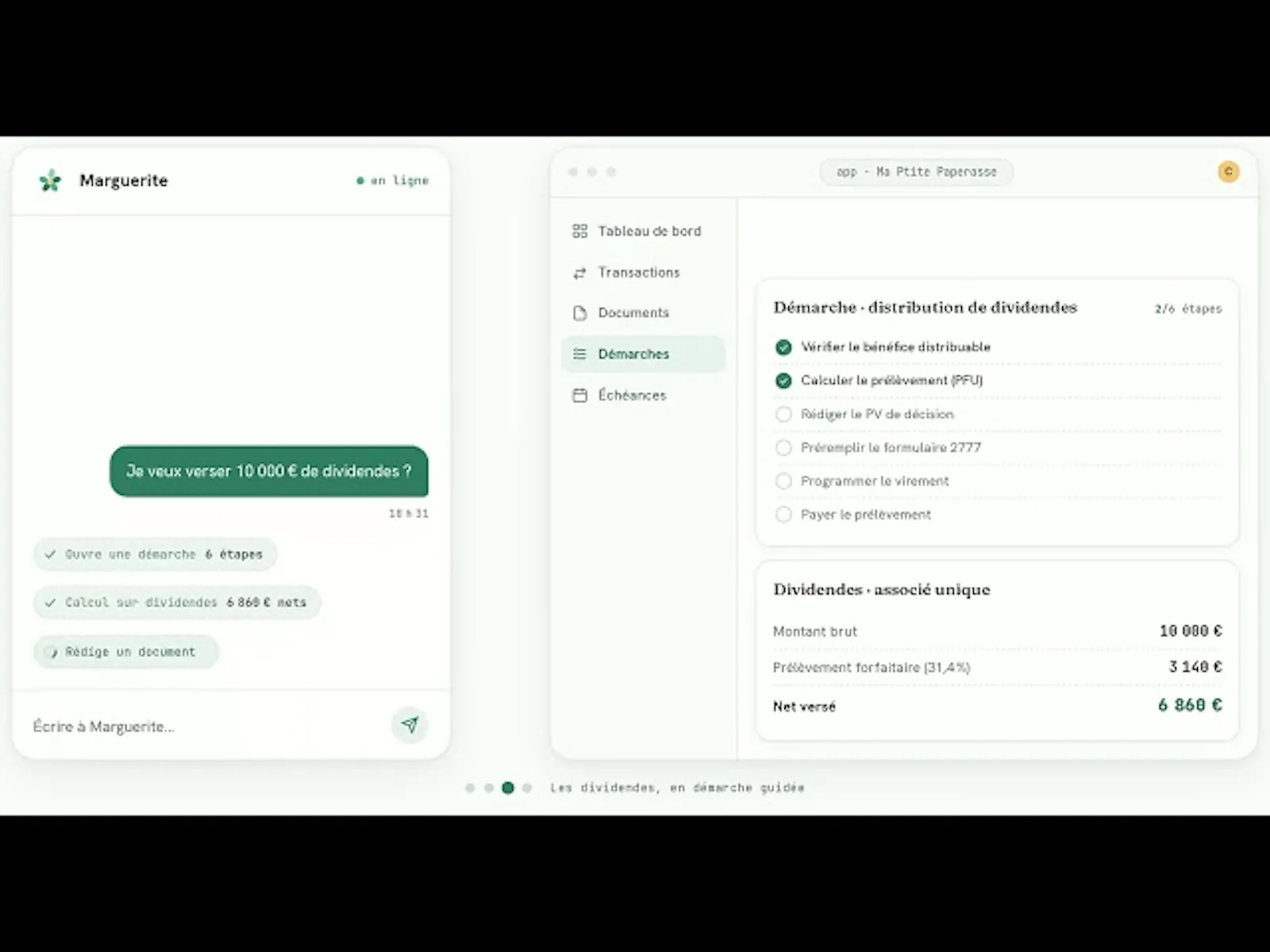Focus the Écrire à Marguerite input field
The image size is (1270, 952).
[x=206, y=726]
